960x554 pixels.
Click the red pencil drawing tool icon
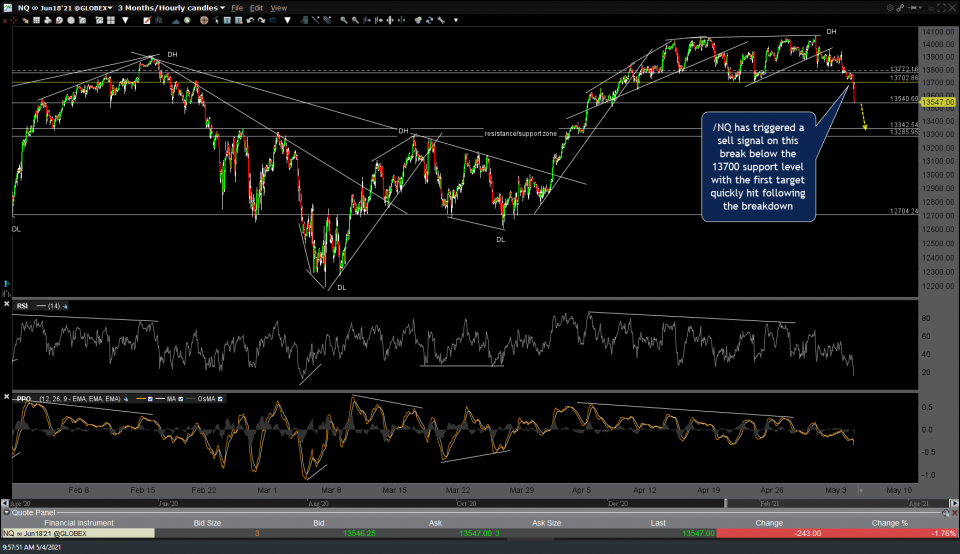[147, 20]
